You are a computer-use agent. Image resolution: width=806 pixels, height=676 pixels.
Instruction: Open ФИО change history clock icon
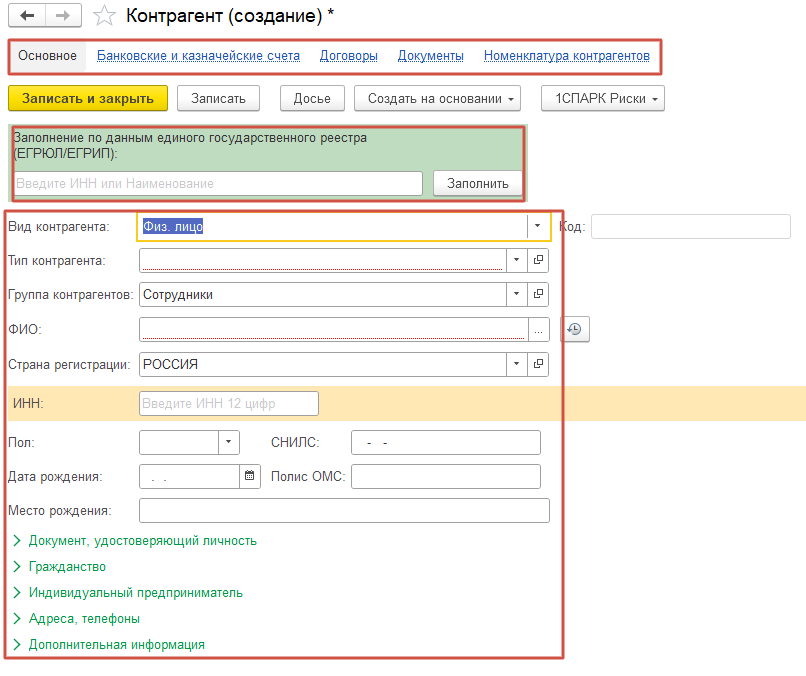click(x=575, y=329)
